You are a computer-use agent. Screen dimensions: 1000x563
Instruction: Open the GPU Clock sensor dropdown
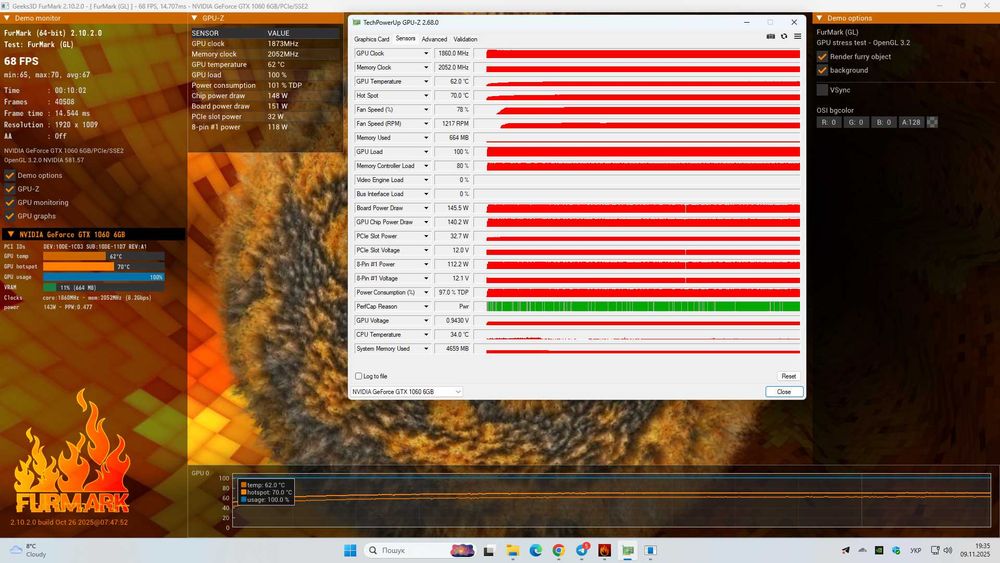coord(426,54)
